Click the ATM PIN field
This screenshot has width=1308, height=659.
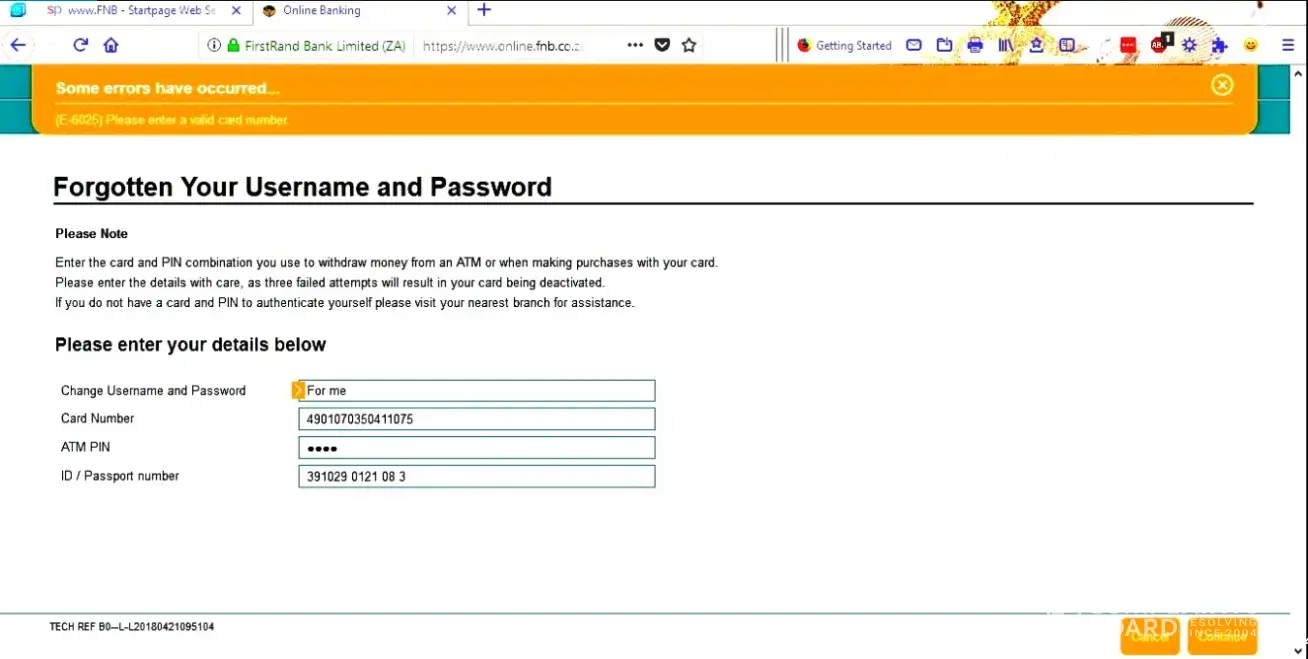[x=476, y=448]
